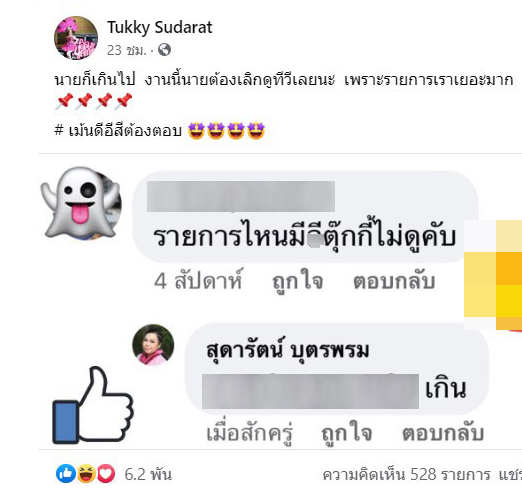Click the Tukky Sudarat page name
The height and width of the screenshot is (494, 522).
pos(159,27)
